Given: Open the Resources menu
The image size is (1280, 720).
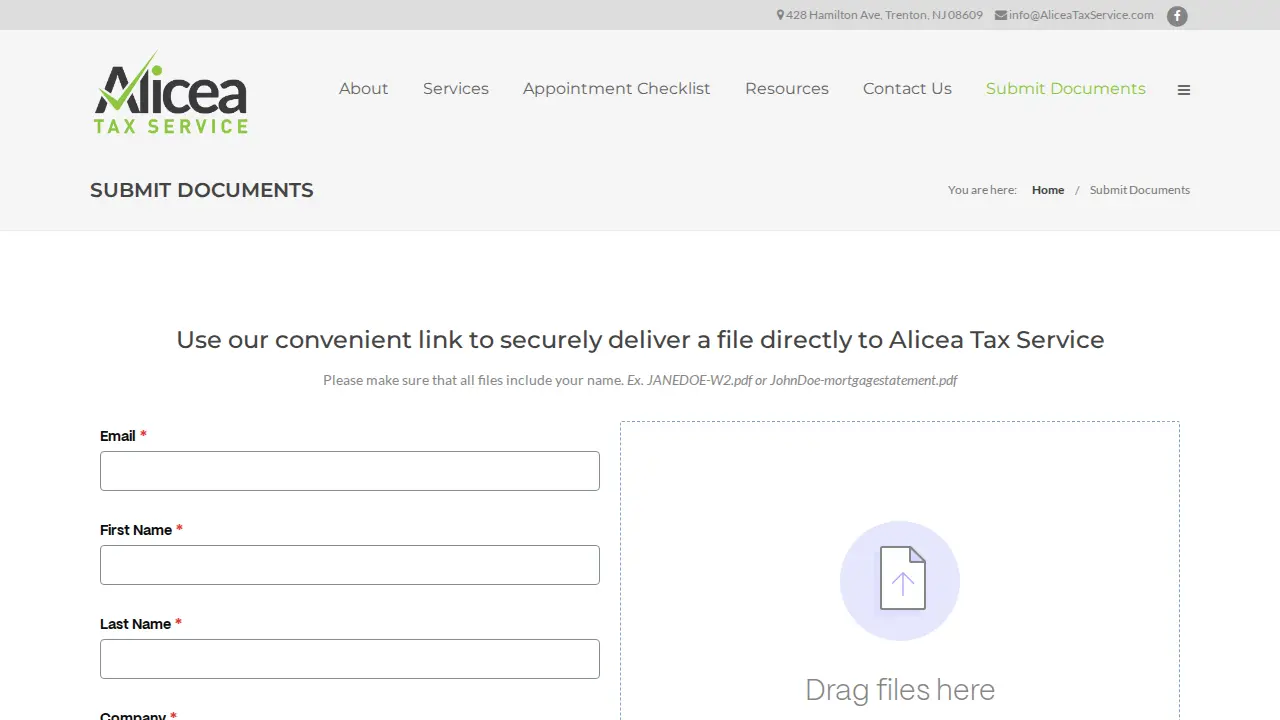Looking at the screenshot, I should 787,89.
